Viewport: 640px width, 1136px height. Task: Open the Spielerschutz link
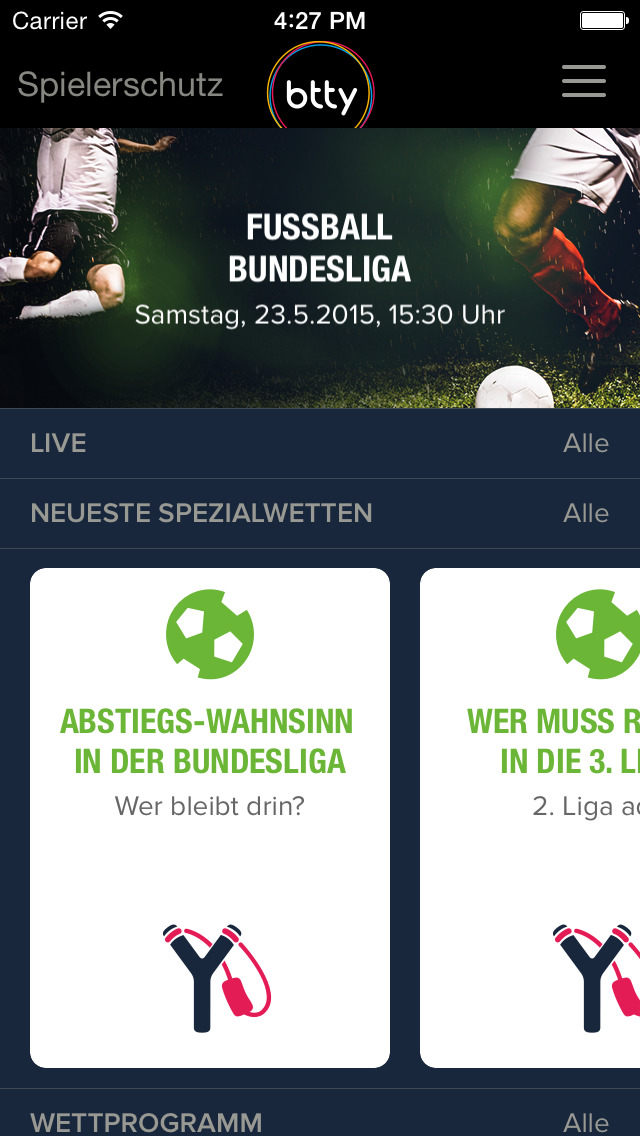(x=120, y=85)
